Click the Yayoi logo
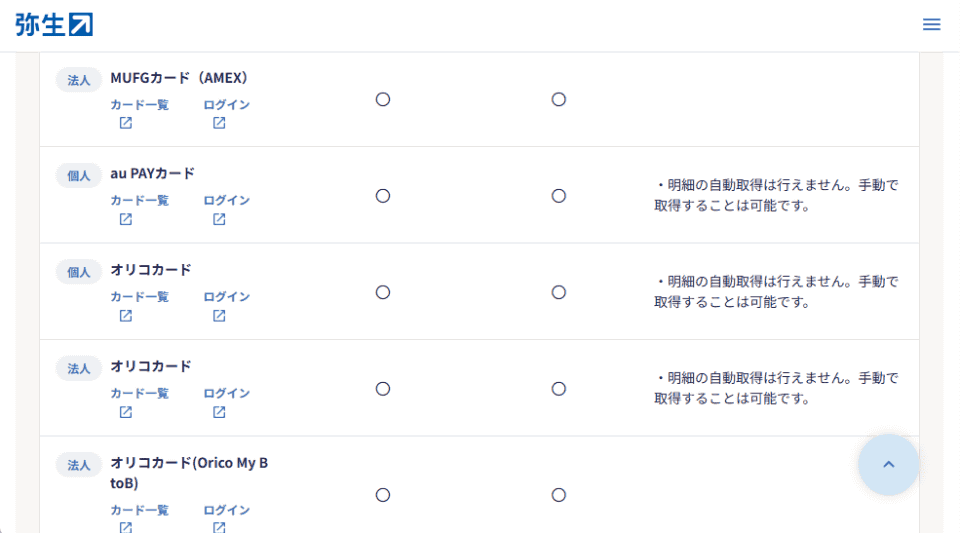Viewport: 960px width, 533px height. [x=54, y=25]
